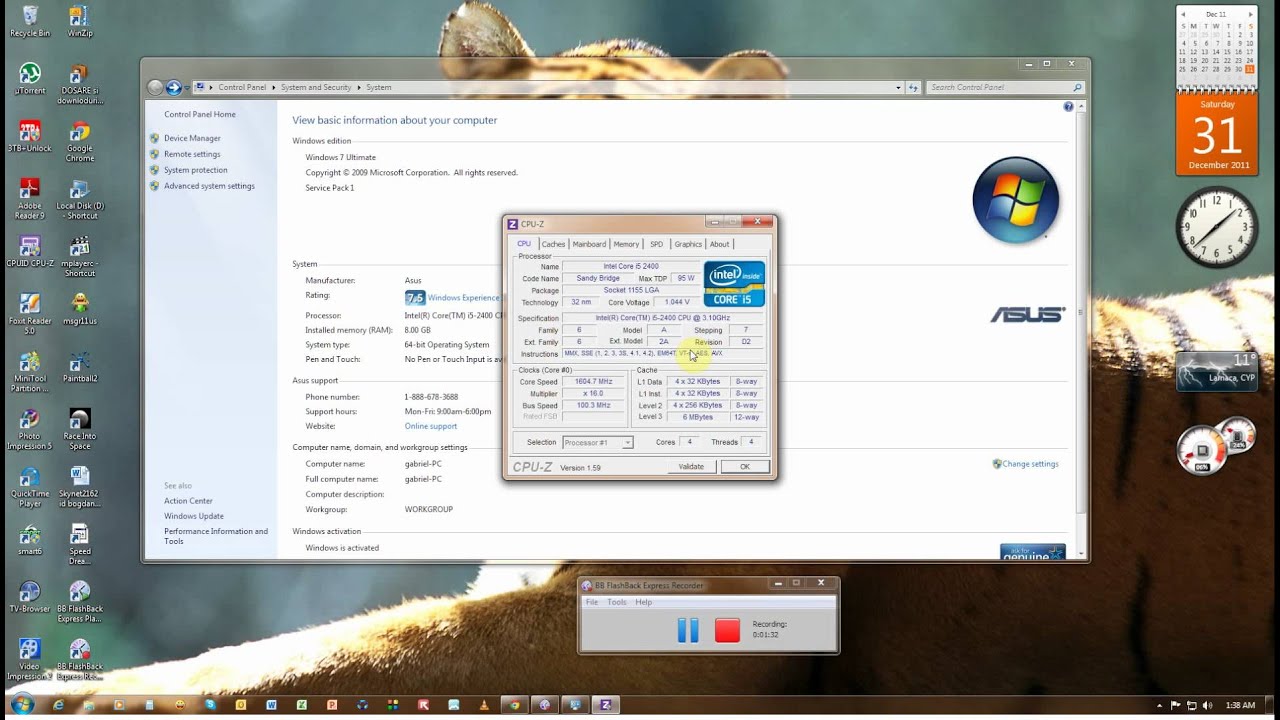Screen dimensions: 1280x720
Task: Open MiniTool Partition desktop icon
Action: click(x=29, y=372)
